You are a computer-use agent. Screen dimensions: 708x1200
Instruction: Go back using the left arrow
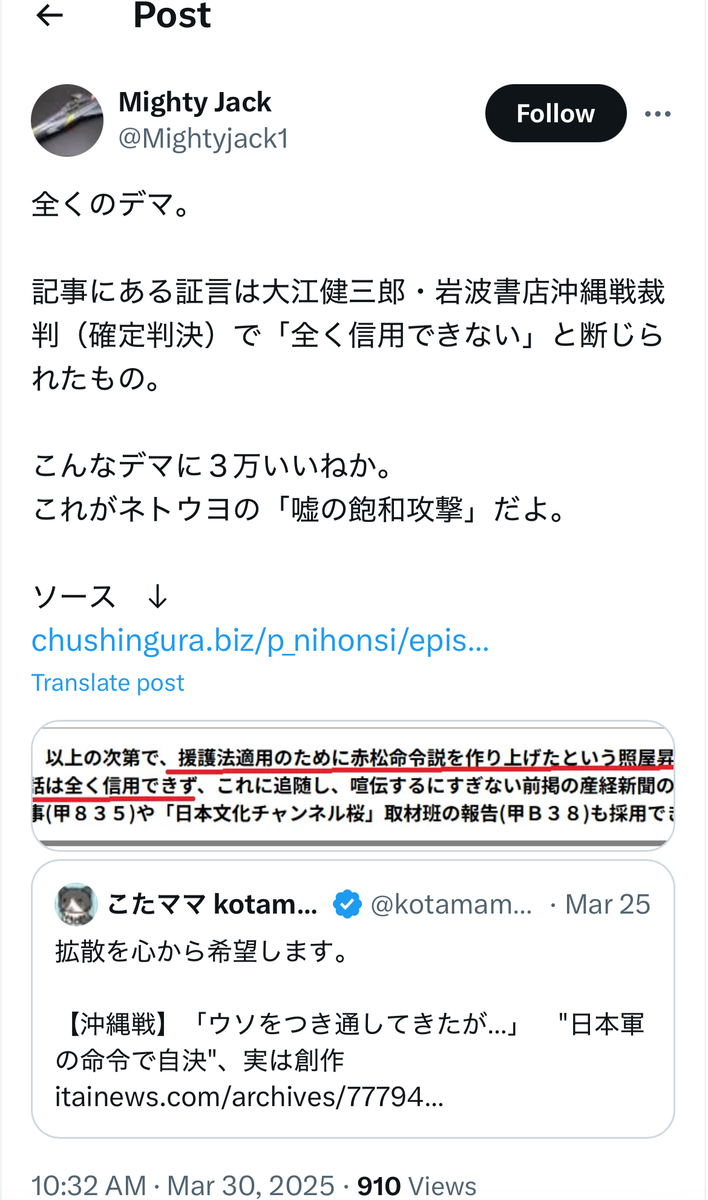(x=49, y=14)
